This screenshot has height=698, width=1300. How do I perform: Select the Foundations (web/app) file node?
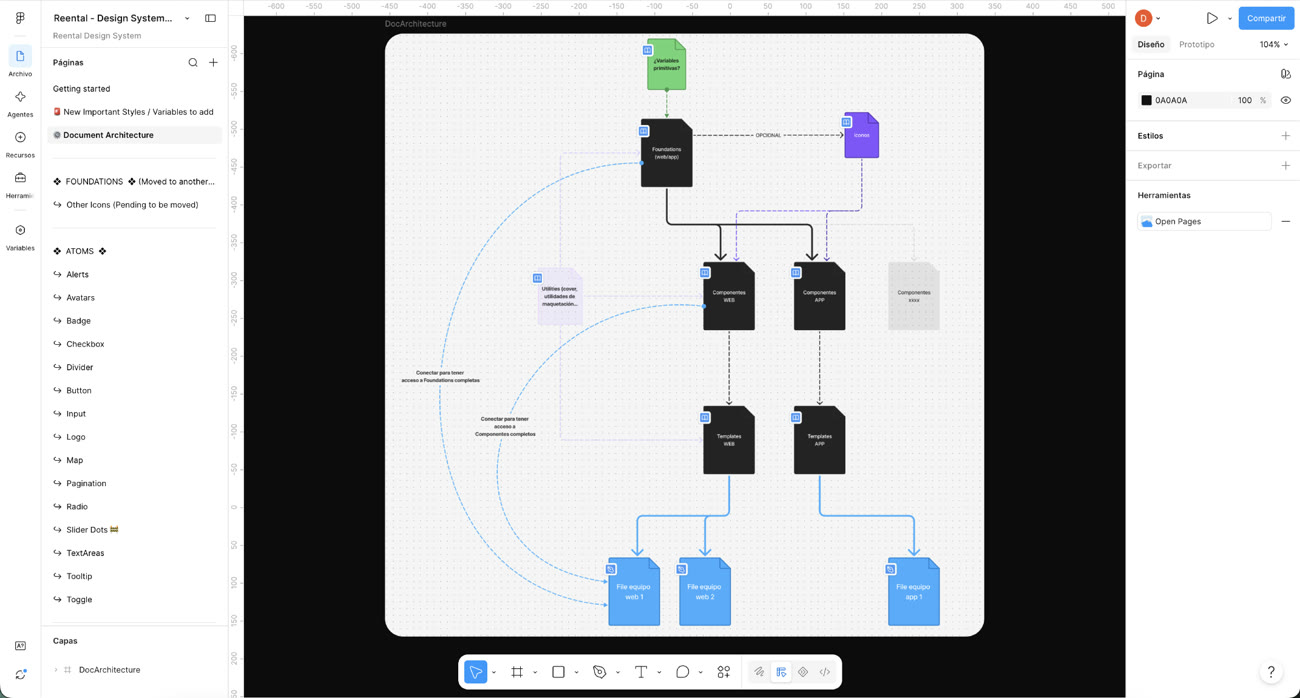point(667,153)
